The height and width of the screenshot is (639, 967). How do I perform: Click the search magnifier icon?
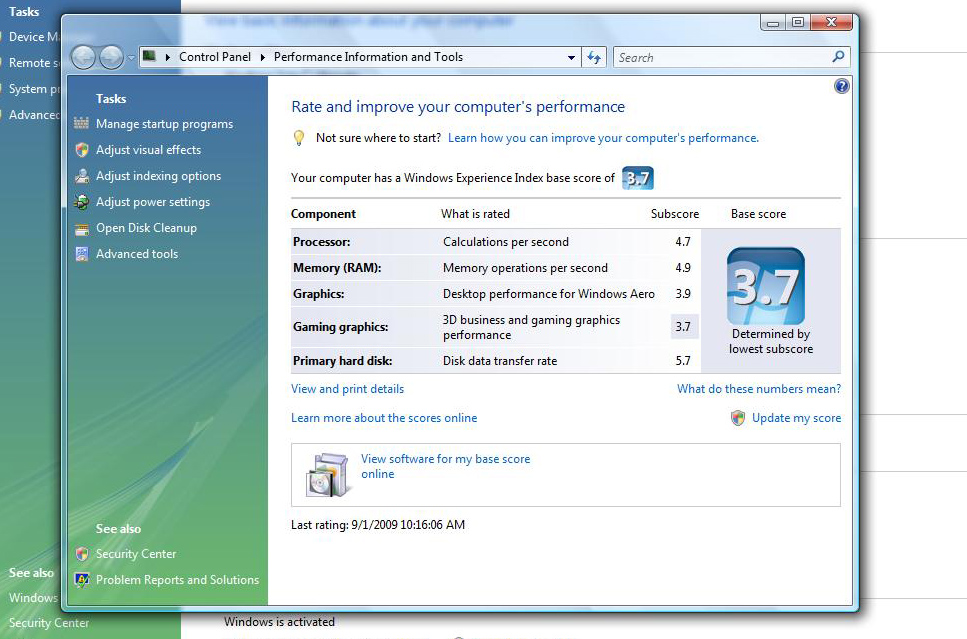[838, 57]
